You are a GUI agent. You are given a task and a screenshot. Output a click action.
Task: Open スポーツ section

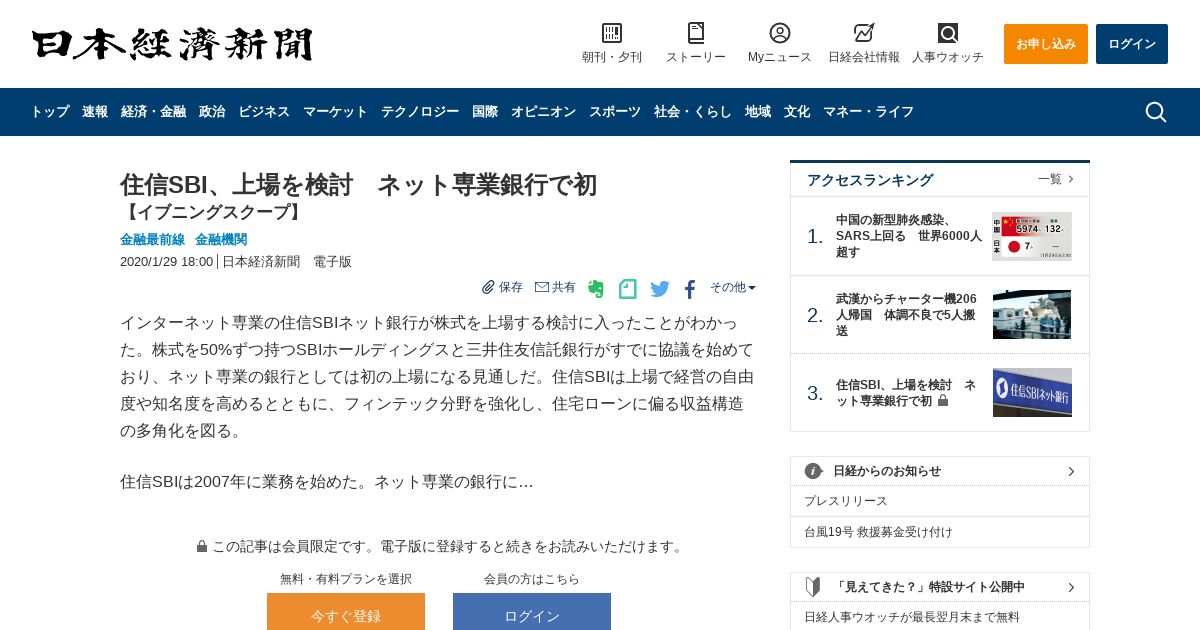(x=615, y=112)
